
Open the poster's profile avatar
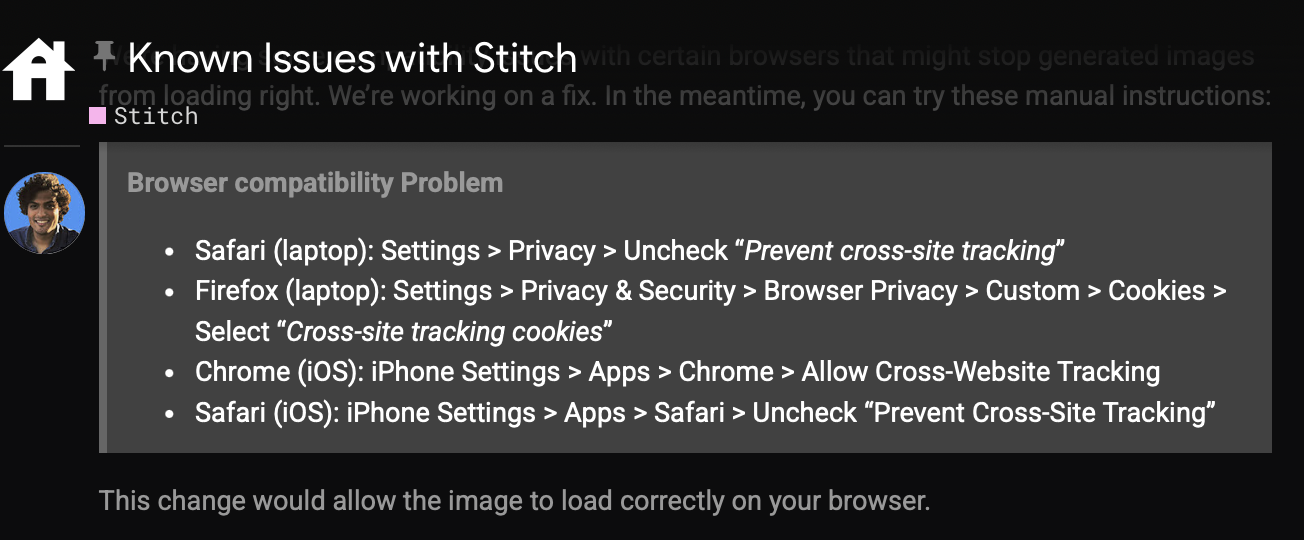tap(44, 213)
